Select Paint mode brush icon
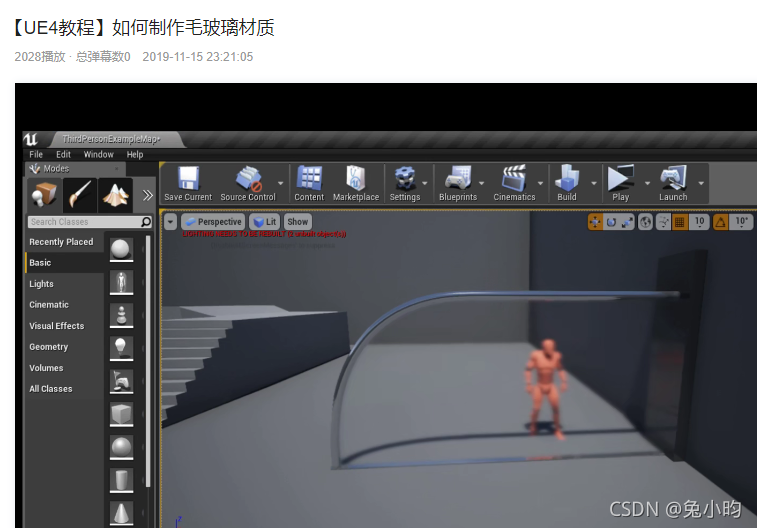 (x=80, y=195)
